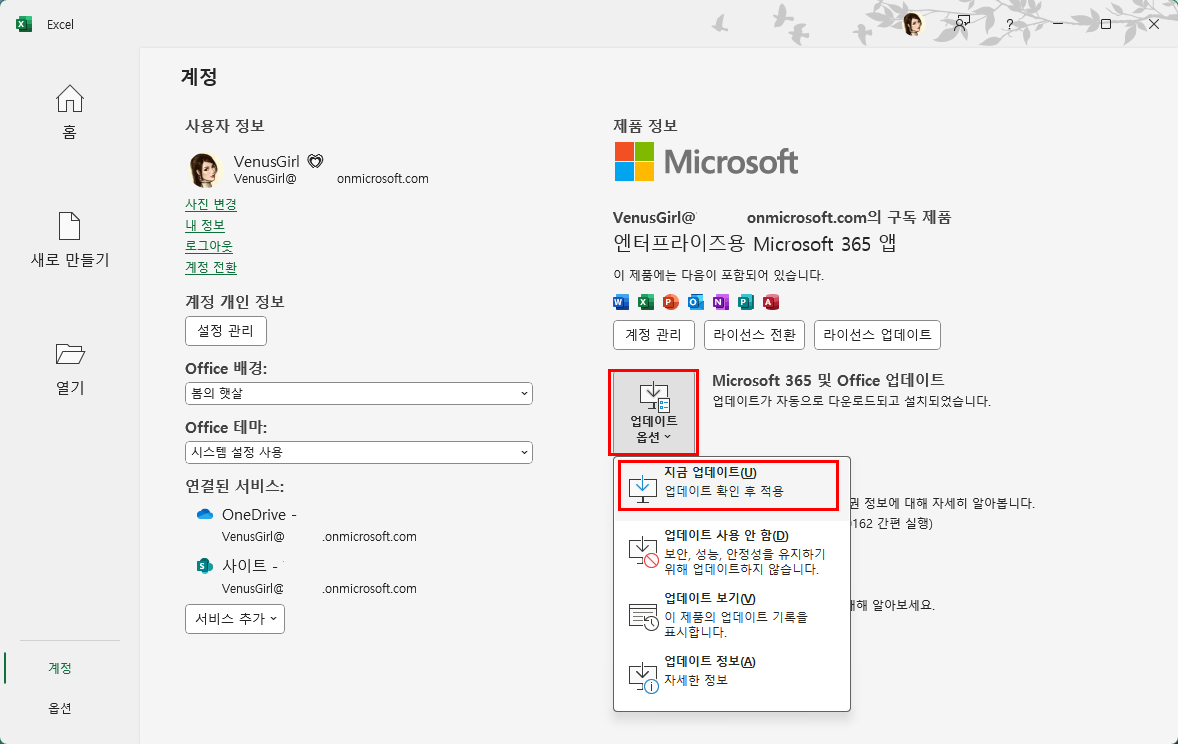Click the Microsoft logo
The height and width of the screenshot is (744, 1178).
pos(706,162)
